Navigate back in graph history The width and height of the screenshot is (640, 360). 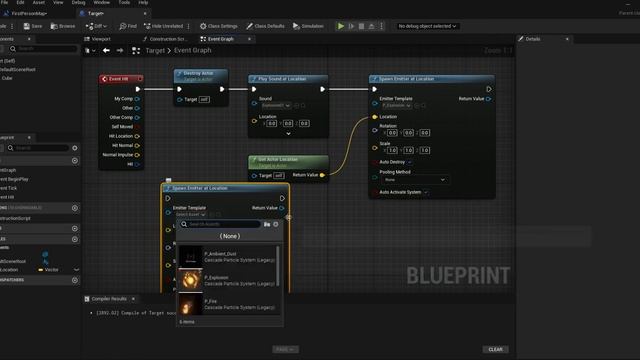tap(106, 51)
